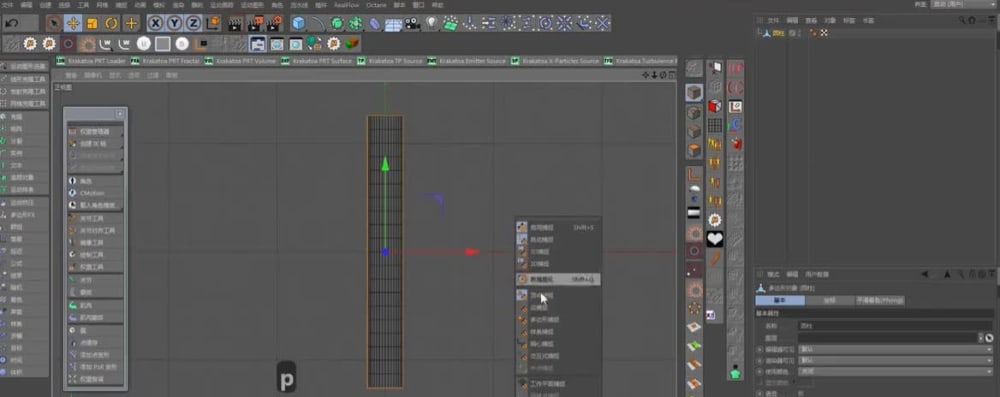Click the grid icon in right palette
The width and height of the screenshot is (1000, 397).
click(715, 125)
